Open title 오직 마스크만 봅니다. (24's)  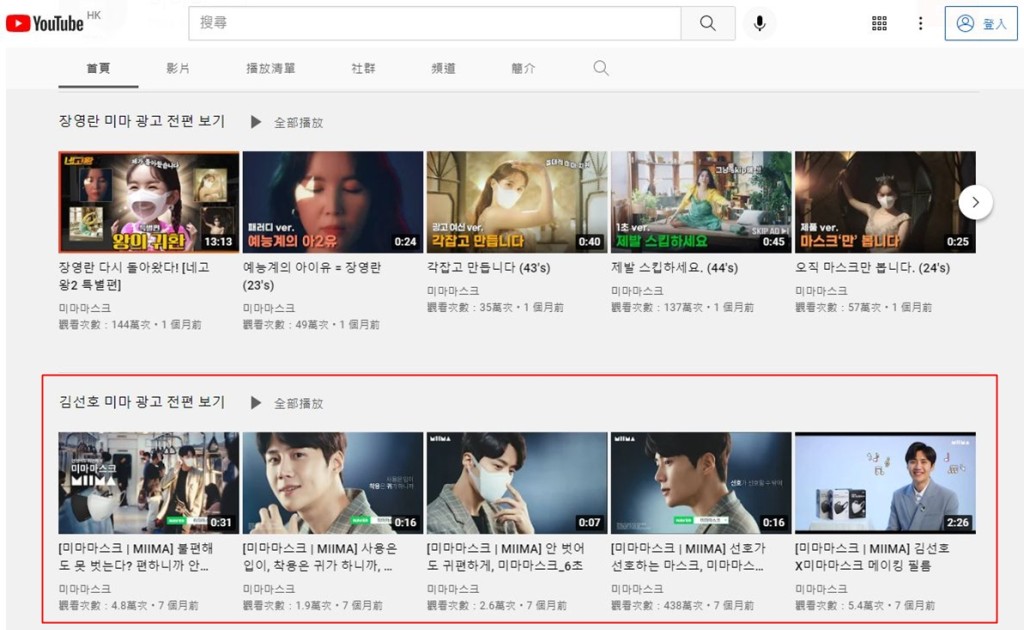872,268
